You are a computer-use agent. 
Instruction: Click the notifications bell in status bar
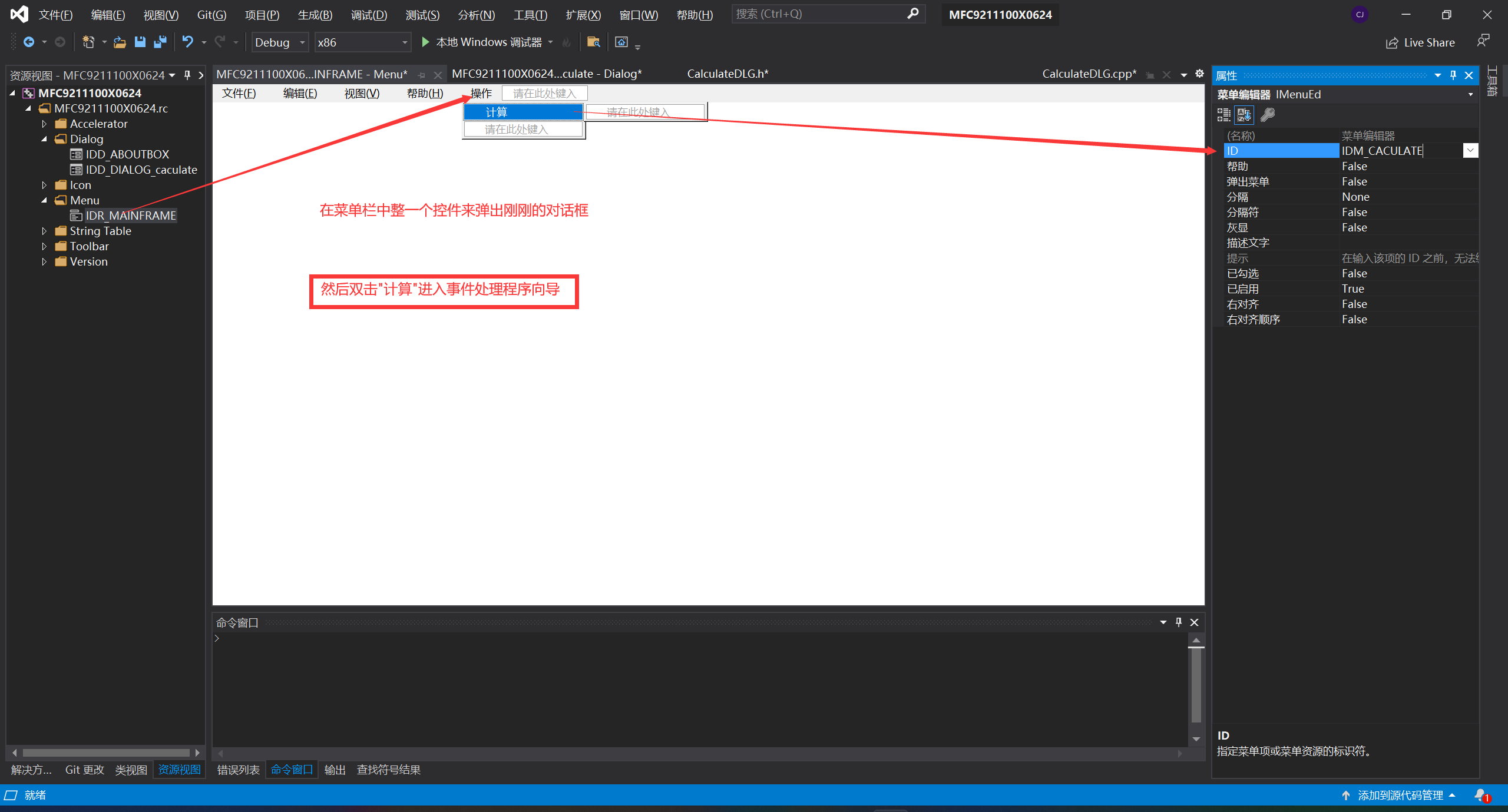1480,795
